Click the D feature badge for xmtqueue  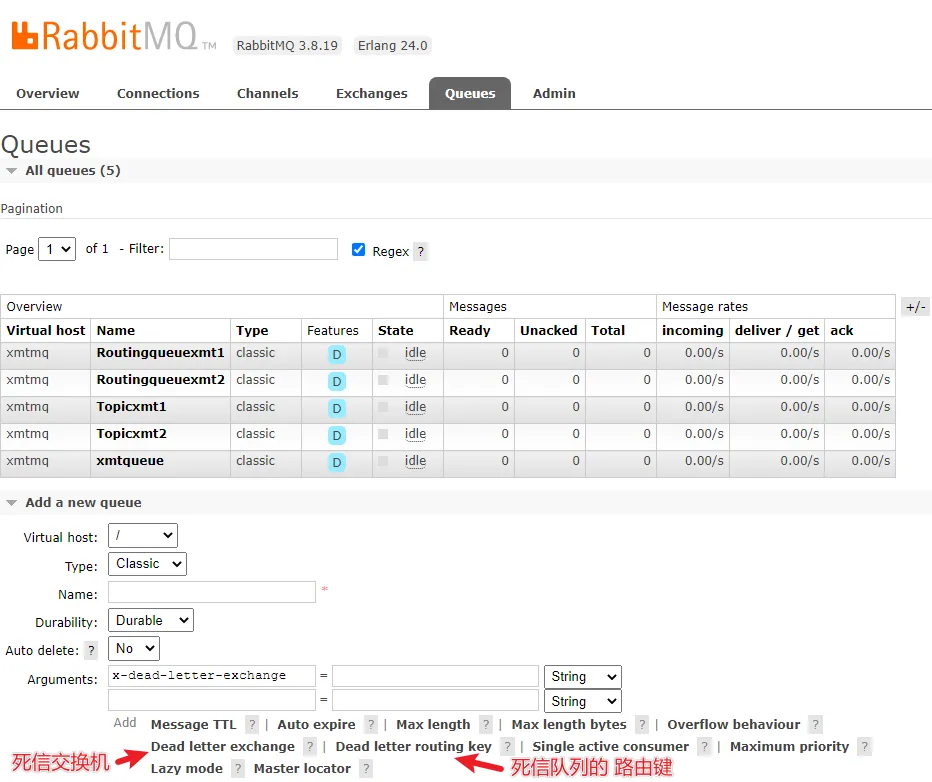pos(336,462)
